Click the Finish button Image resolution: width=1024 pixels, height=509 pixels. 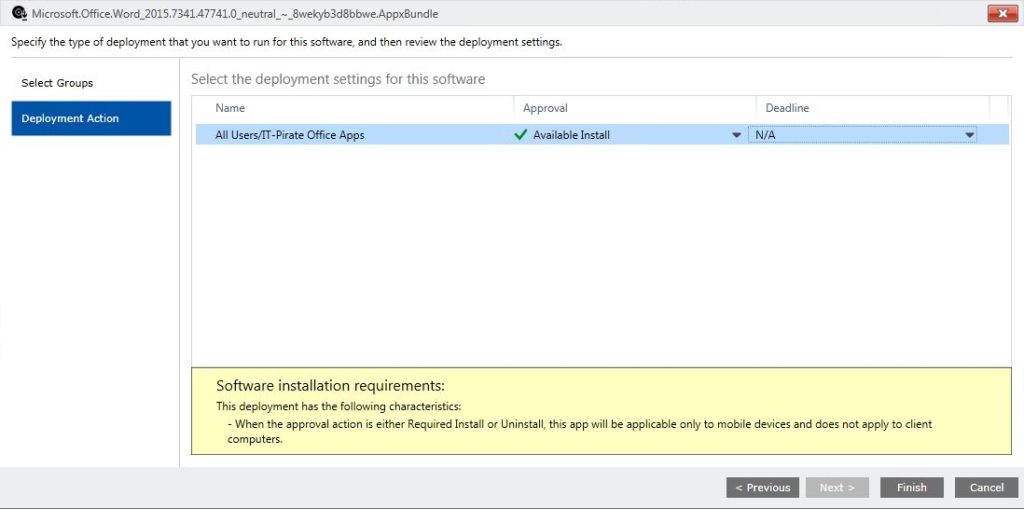912,487
